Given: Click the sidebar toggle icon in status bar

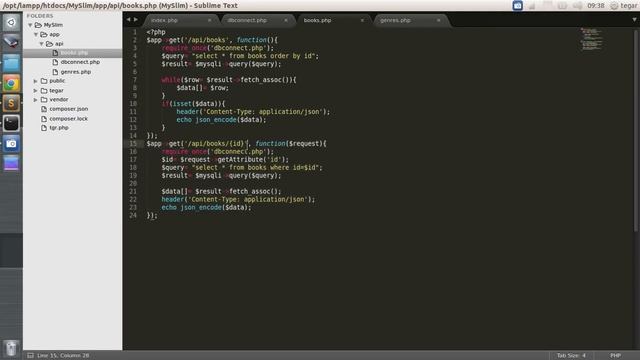Looking at the screenshot, I should click(x=30, y=356).
